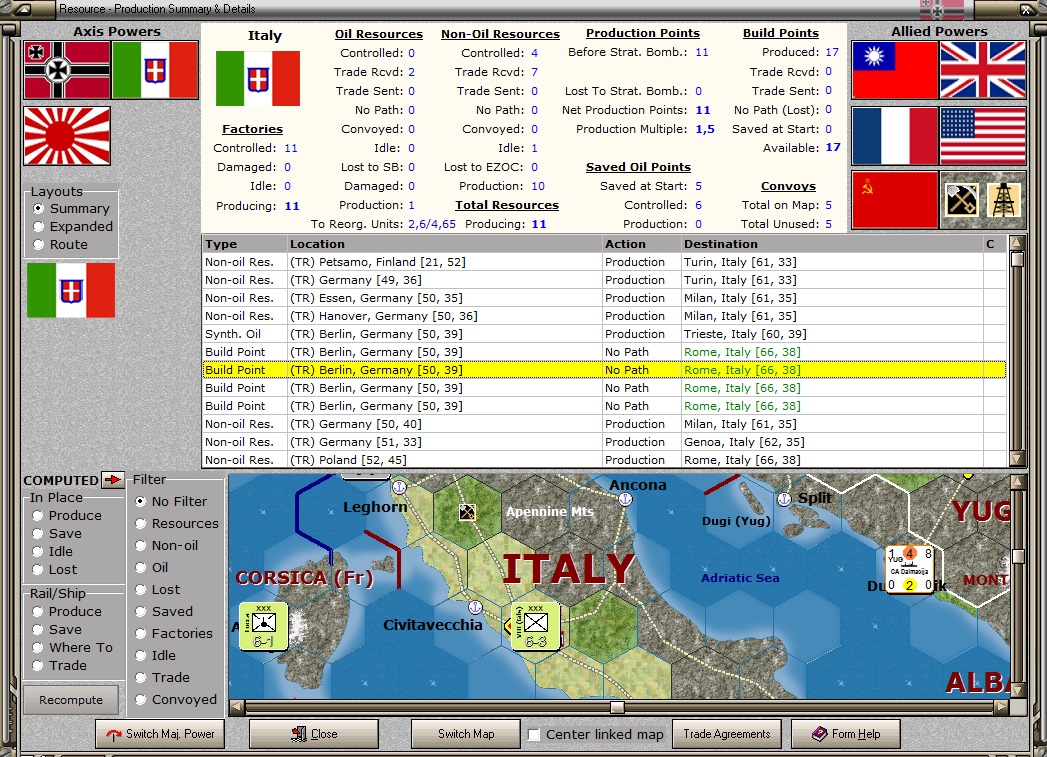1047x757 pixels.
Task: Click the oil derrick resource icon
Action: click(1004, 200)
